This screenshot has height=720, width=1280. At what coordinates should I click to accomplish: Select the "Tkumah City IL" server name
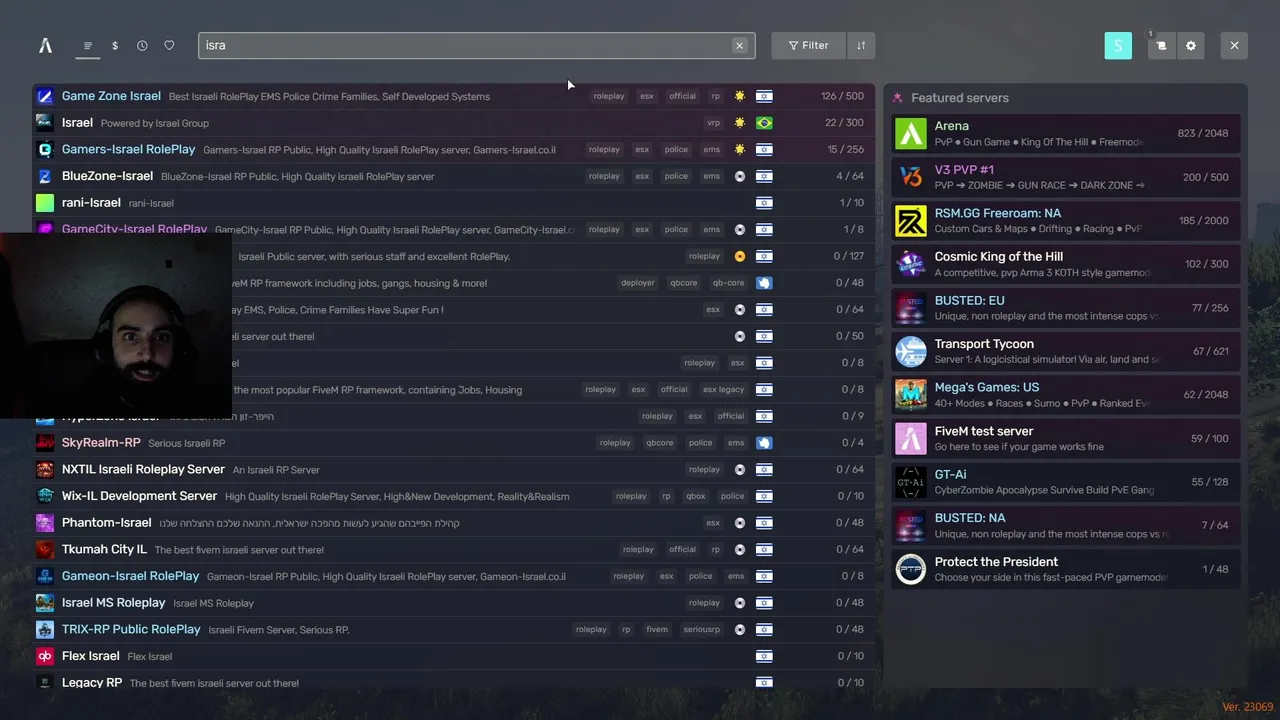coord(104,549)
